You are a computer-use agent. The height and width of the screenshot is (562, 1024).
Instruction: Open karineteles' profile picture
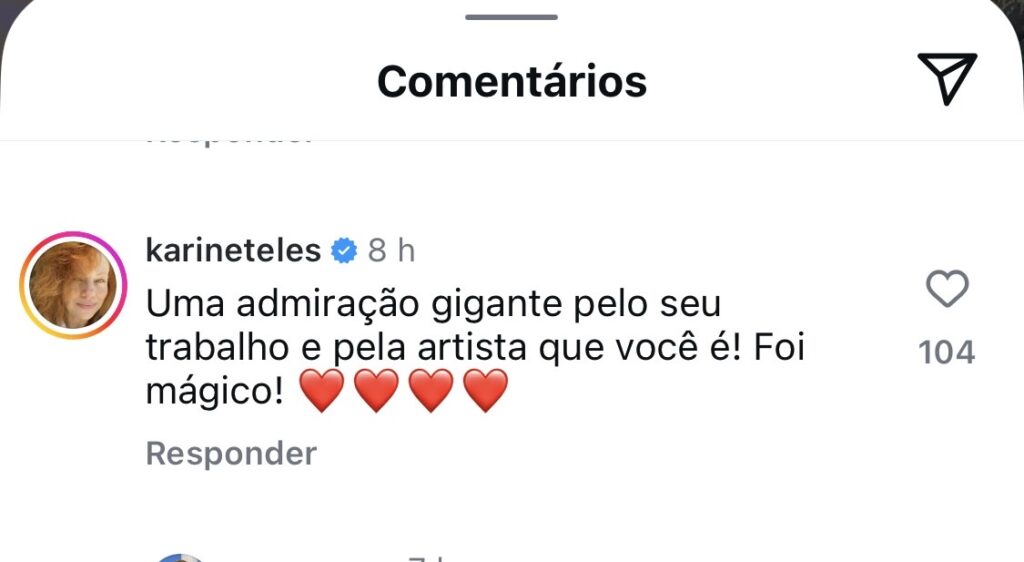pyautogui.click(x=71, y=284)
